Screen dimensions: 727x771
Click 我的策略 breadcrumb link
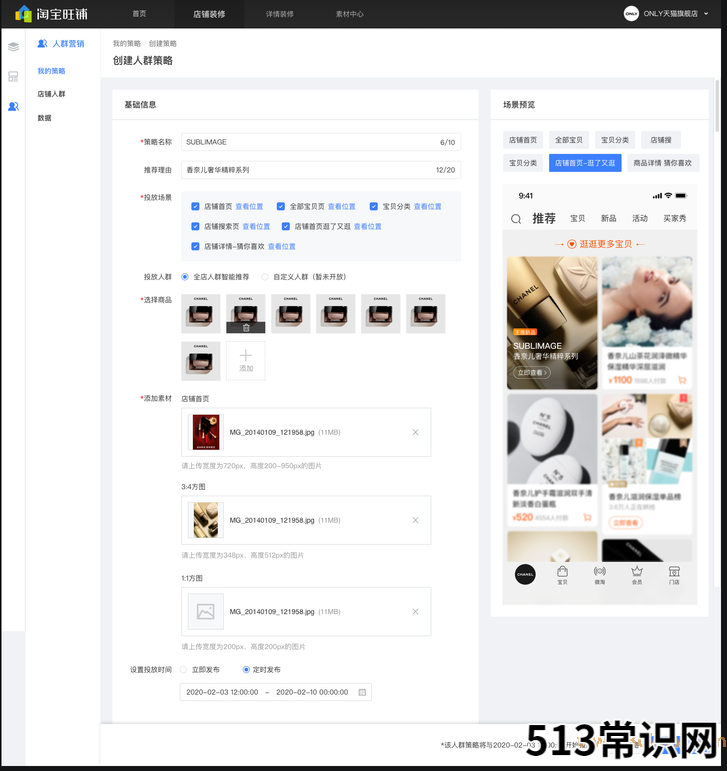pos(127,43)
